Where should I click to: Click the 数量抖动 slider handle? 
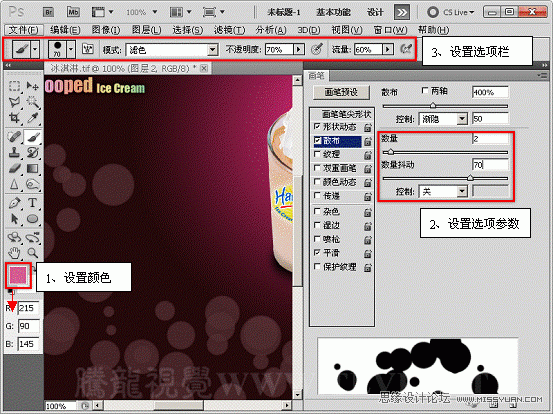[470, 178]
